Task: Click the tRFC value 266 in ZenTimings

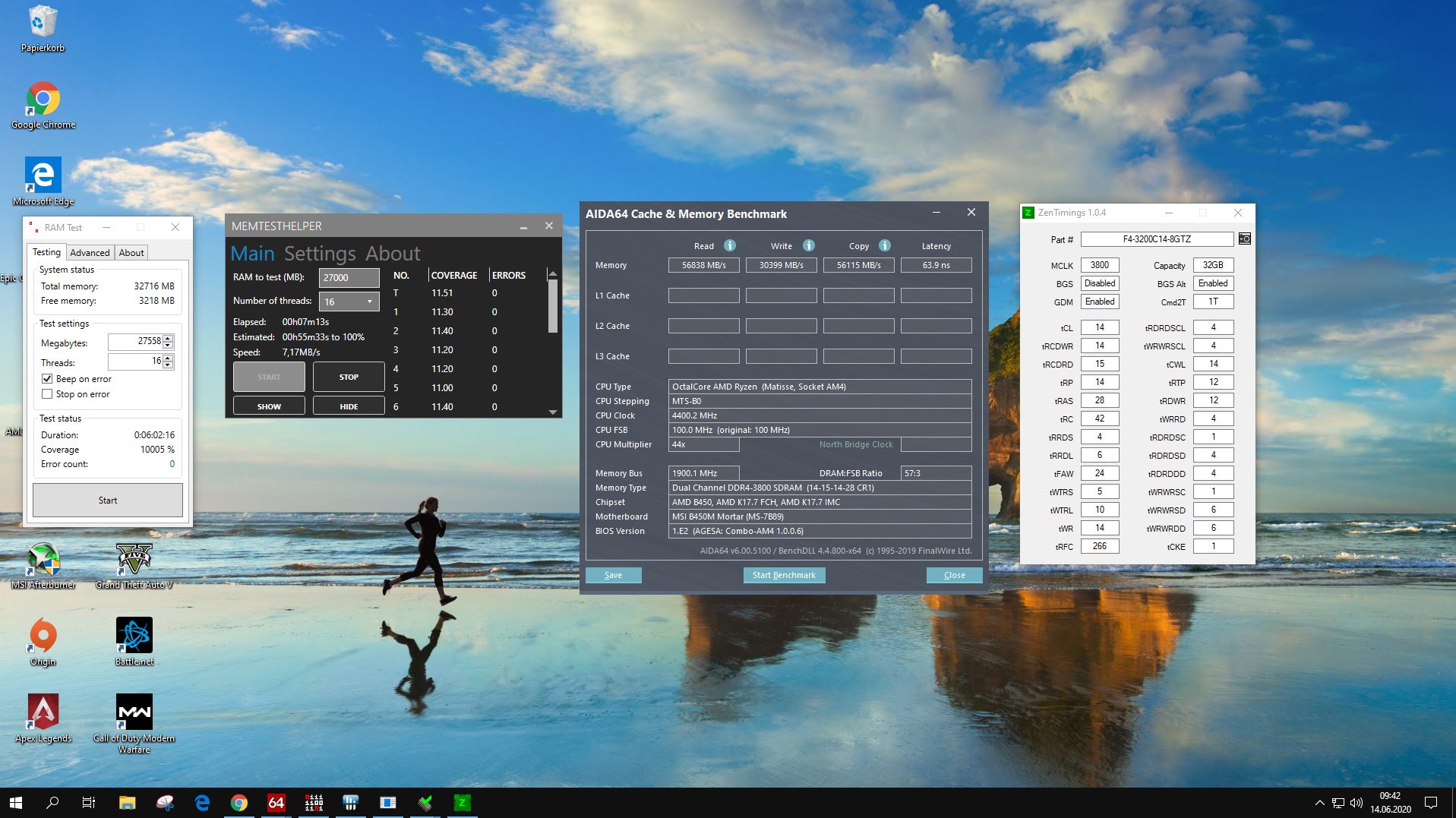Action: [1100, 546]
